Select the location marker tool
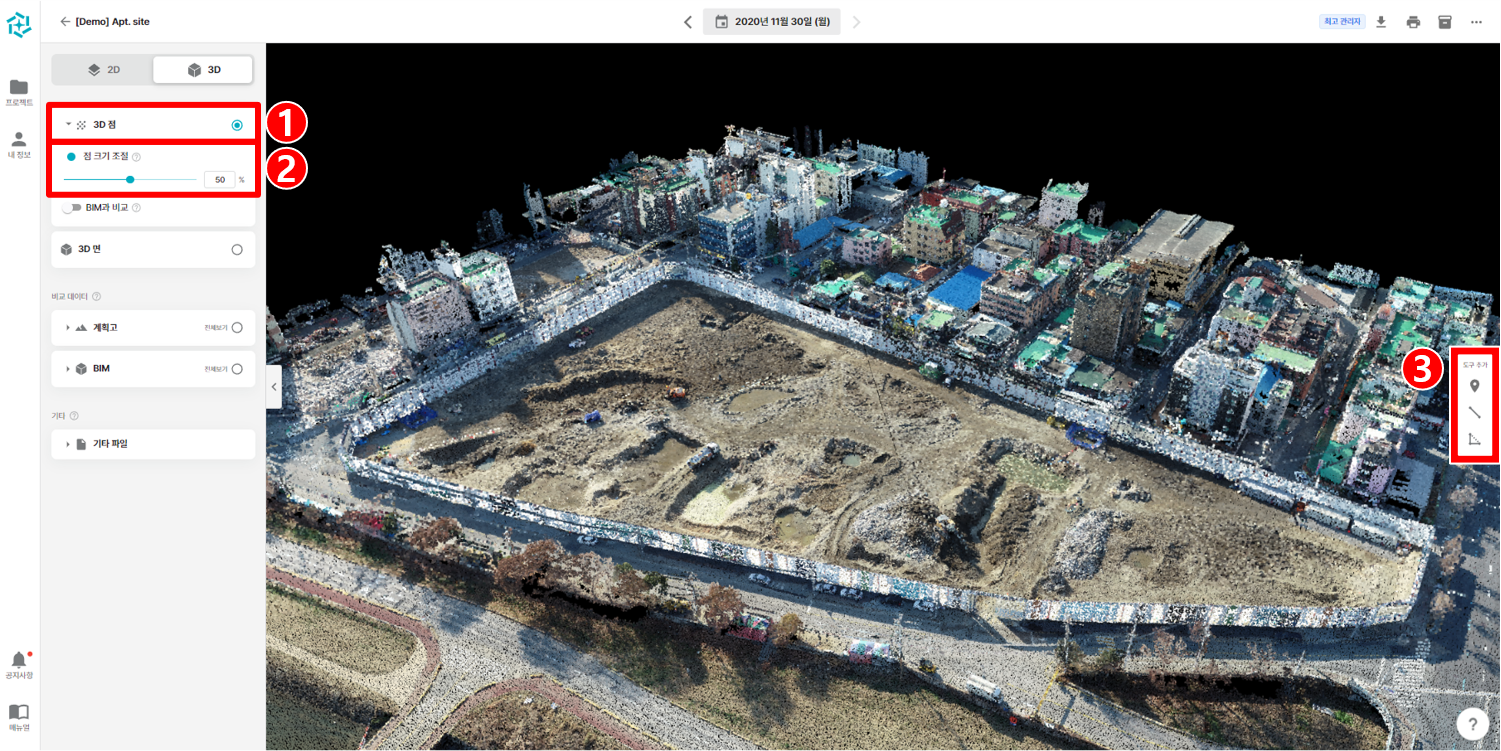Viewport: 1501px width, 751px height. click(1474, 385)
